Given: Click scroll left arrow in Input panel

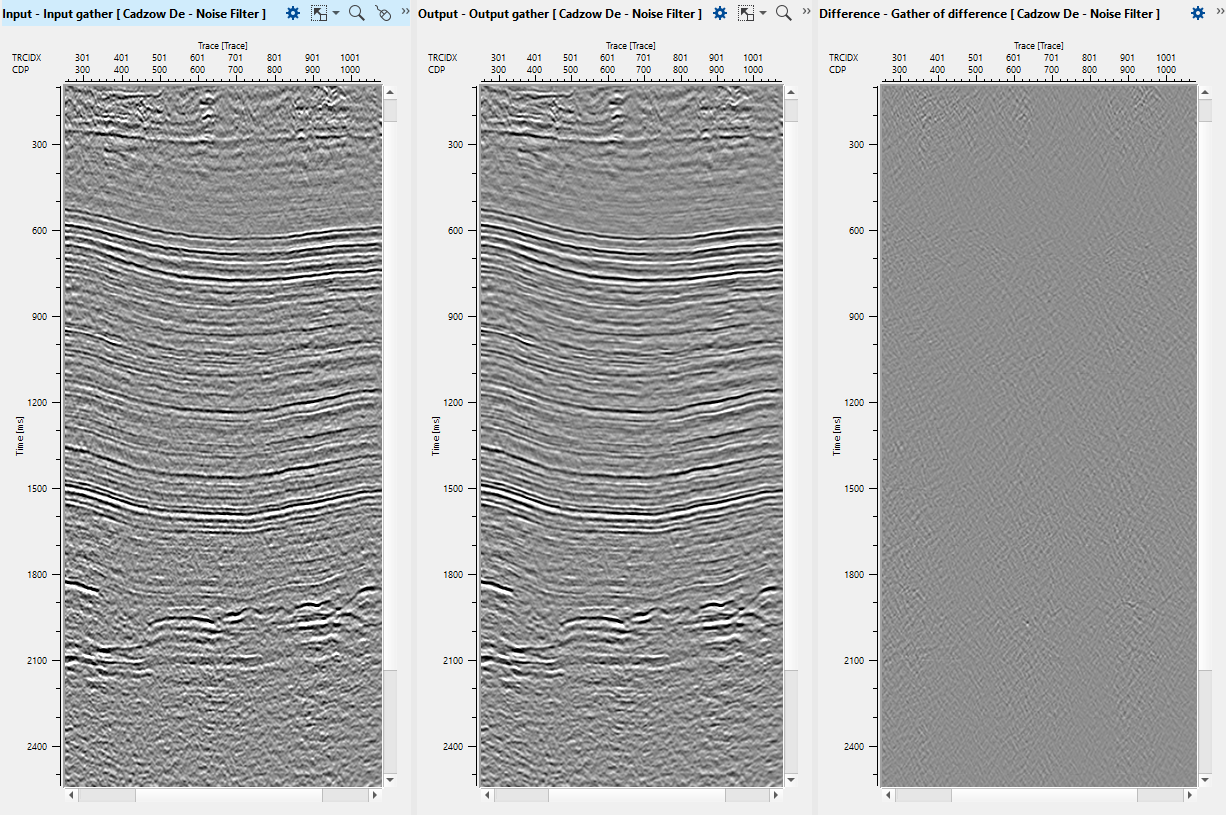Looking at the screenshot, I should coord(70,795).
